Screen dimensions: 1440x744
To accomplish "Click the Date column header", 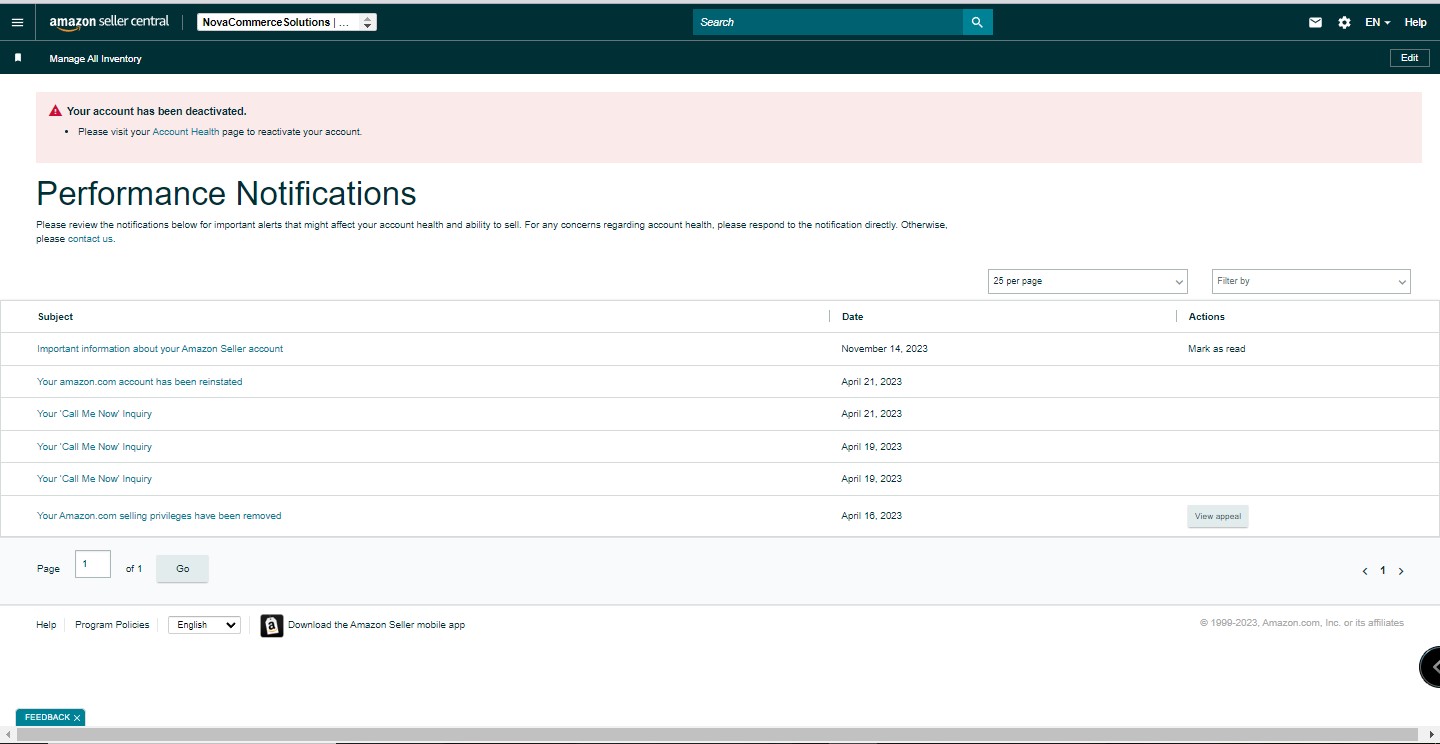I will pos(852,317).
